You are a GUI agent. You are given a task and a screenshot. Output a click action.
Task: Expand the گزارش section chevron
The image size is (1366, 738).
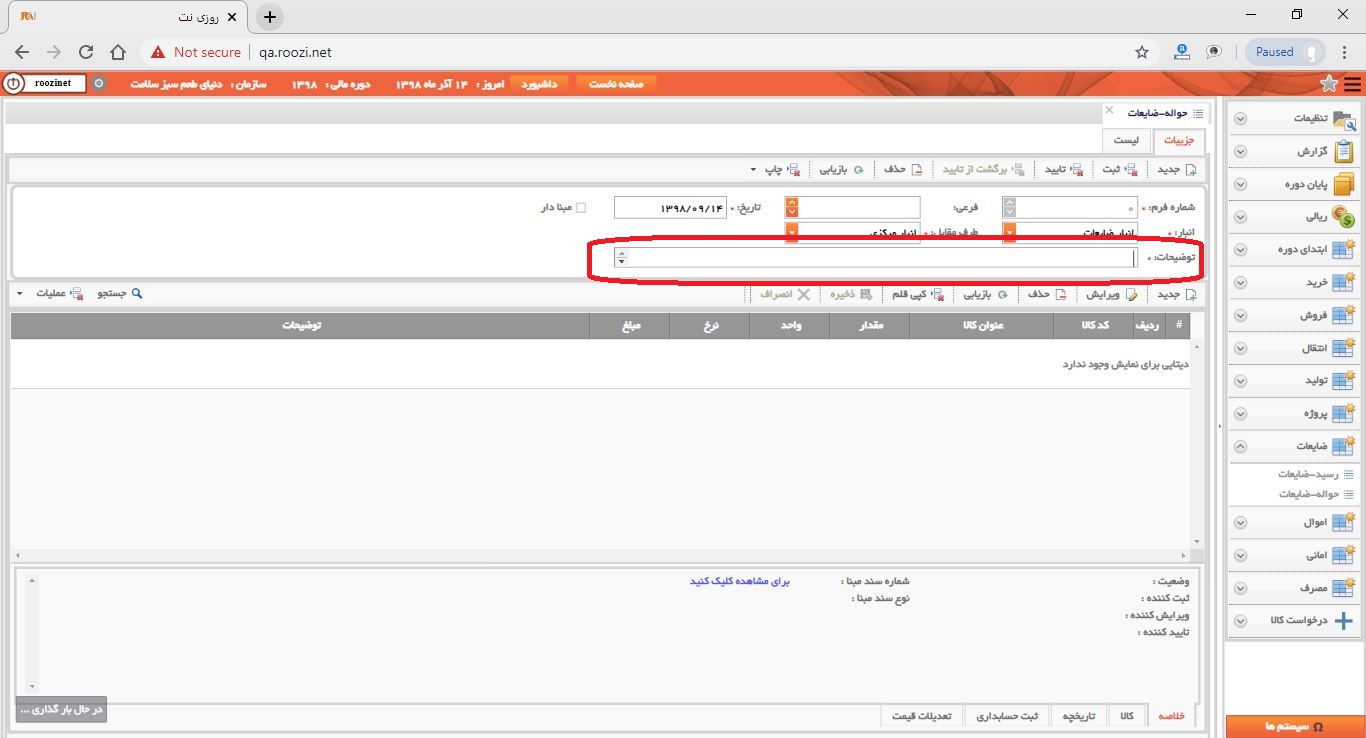[x=1241, y=152]
